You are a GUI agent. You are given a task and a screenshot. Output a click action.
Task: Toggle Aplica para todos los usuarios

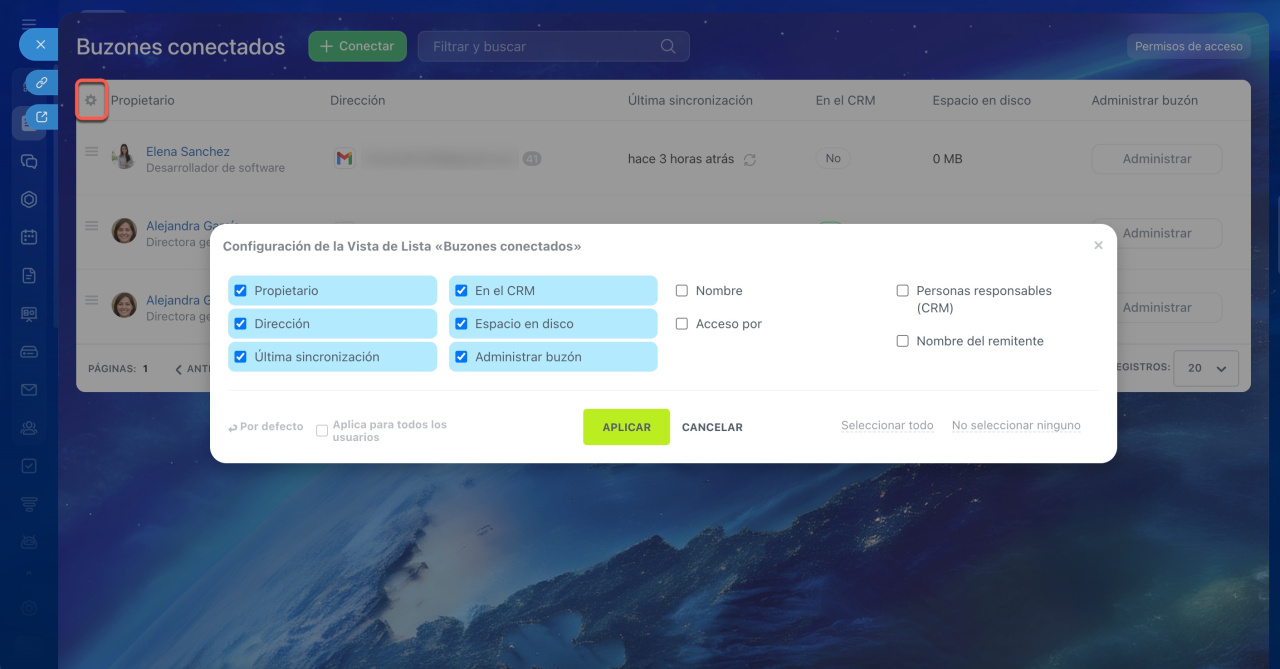pyautogui.click(x=322, y=431)
